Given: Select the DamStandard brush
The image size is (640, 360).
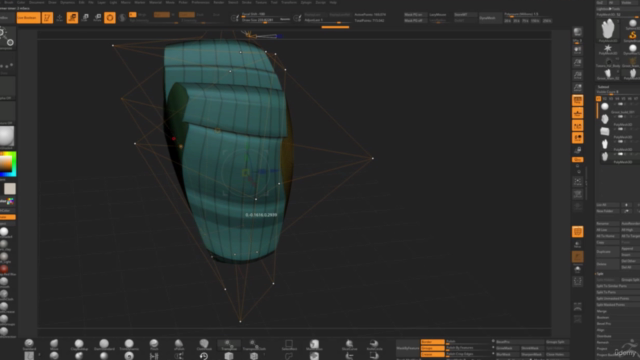Looking at the screenshot, I should point(104,345).
